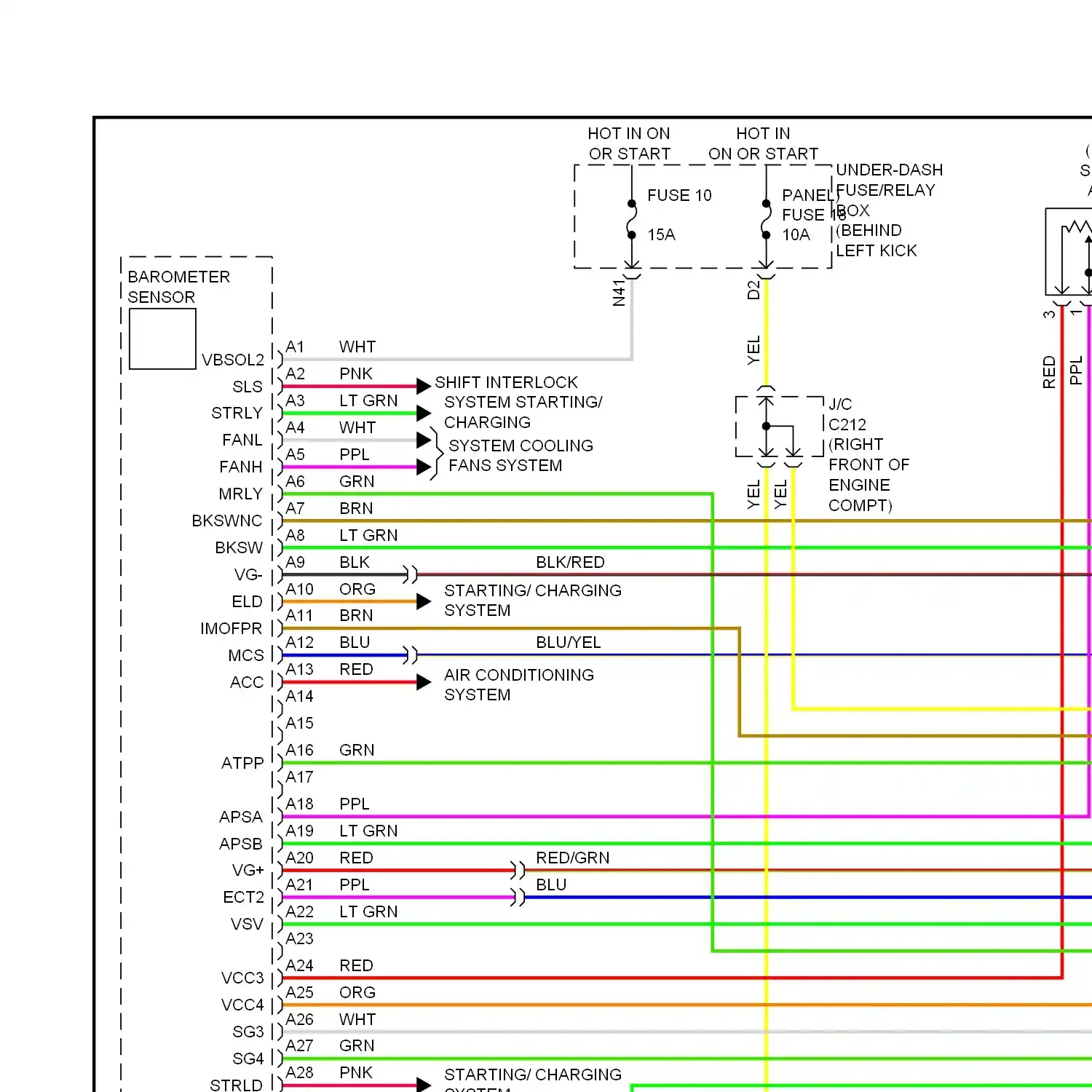Image resolution: width=1092 pixels, height=1092 pixels.
Task: Click the FANH signal label
Action: [x=241, y=467]
